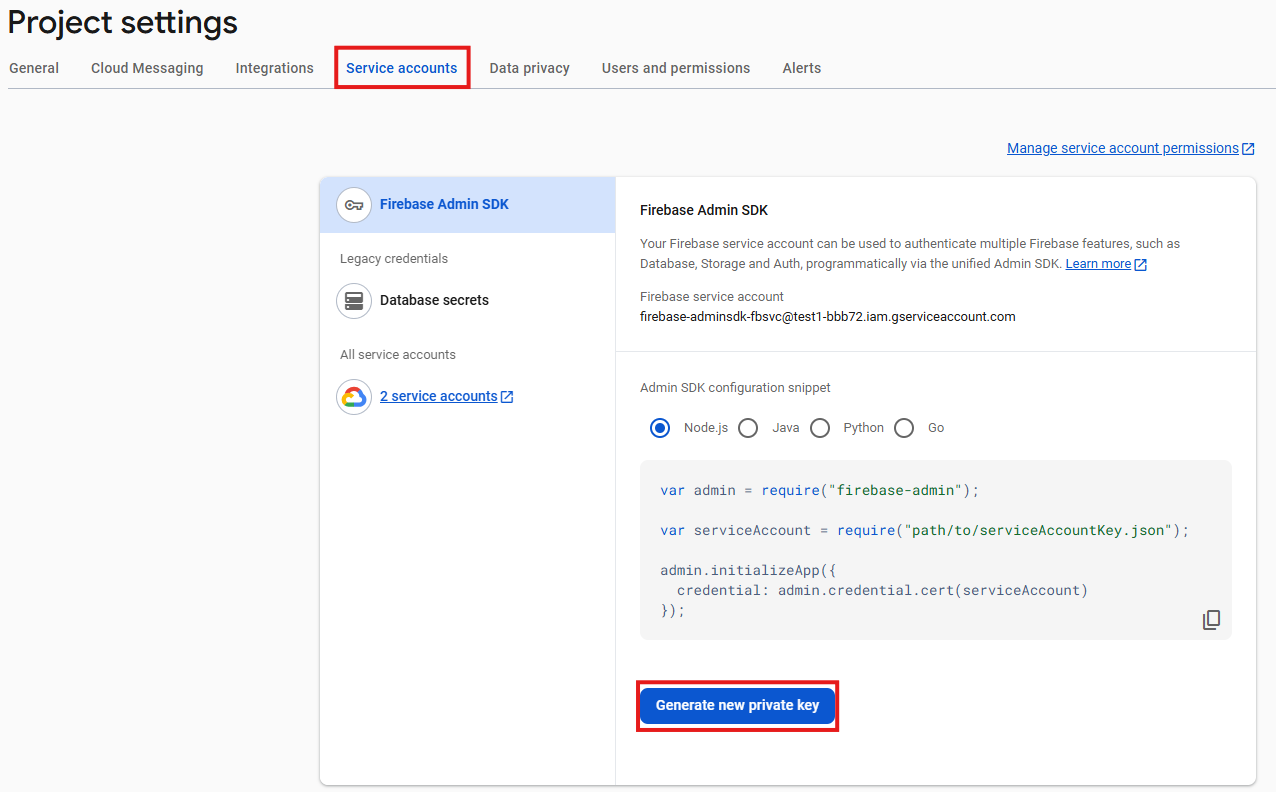Click external link icon beside 2 service accounts
Viewport: 1276px width, 792px height.
click(507, 397)
